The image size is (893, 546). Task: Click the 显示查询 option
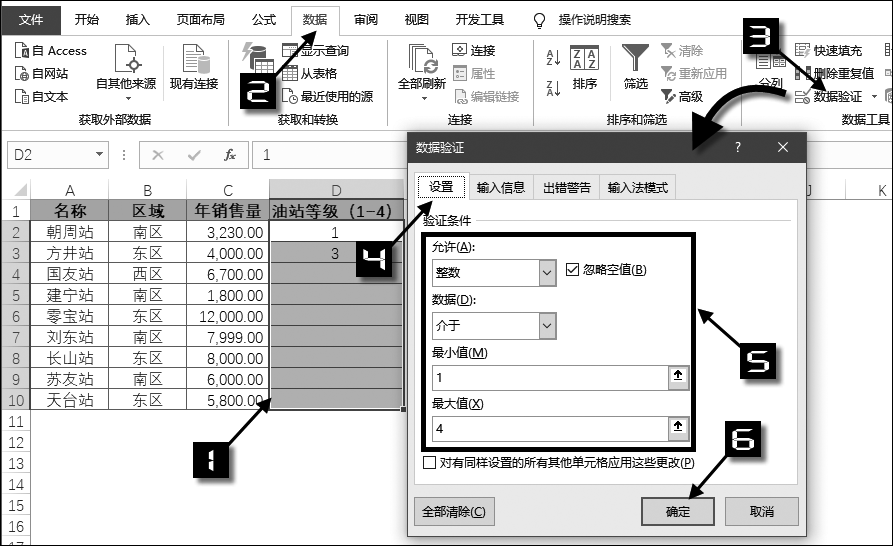pos(315,51)
